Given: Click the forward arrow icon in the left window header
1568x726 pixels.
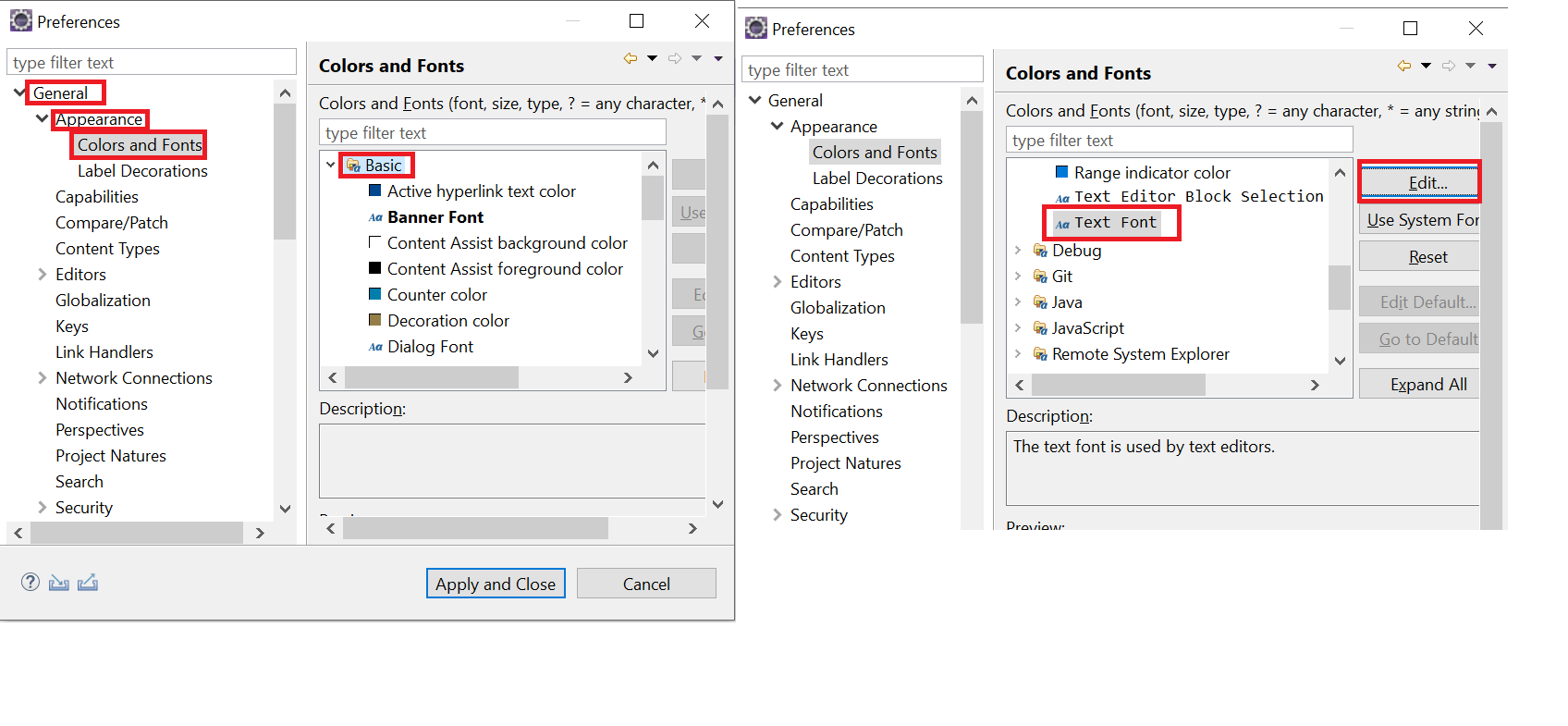Looking at the screenshot, I should 675,58.
